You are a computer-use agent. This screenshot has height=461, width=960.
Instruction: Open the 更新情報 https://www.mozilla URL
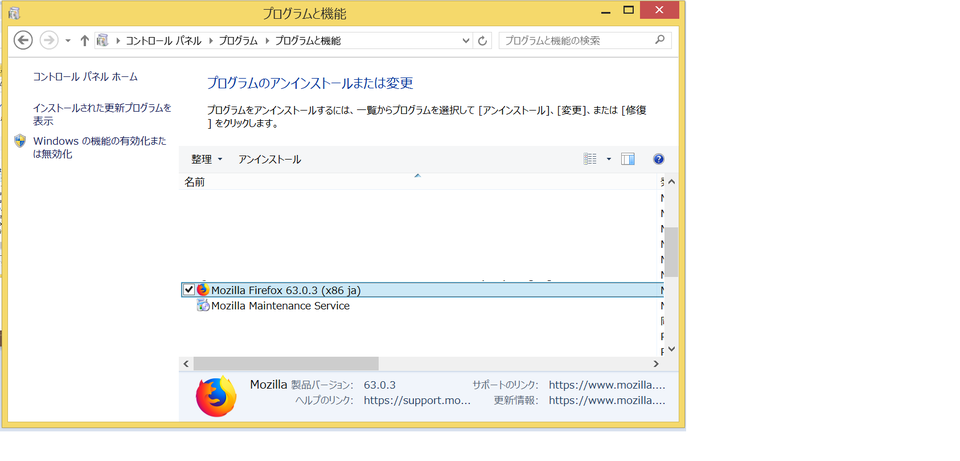pos(607,401)
